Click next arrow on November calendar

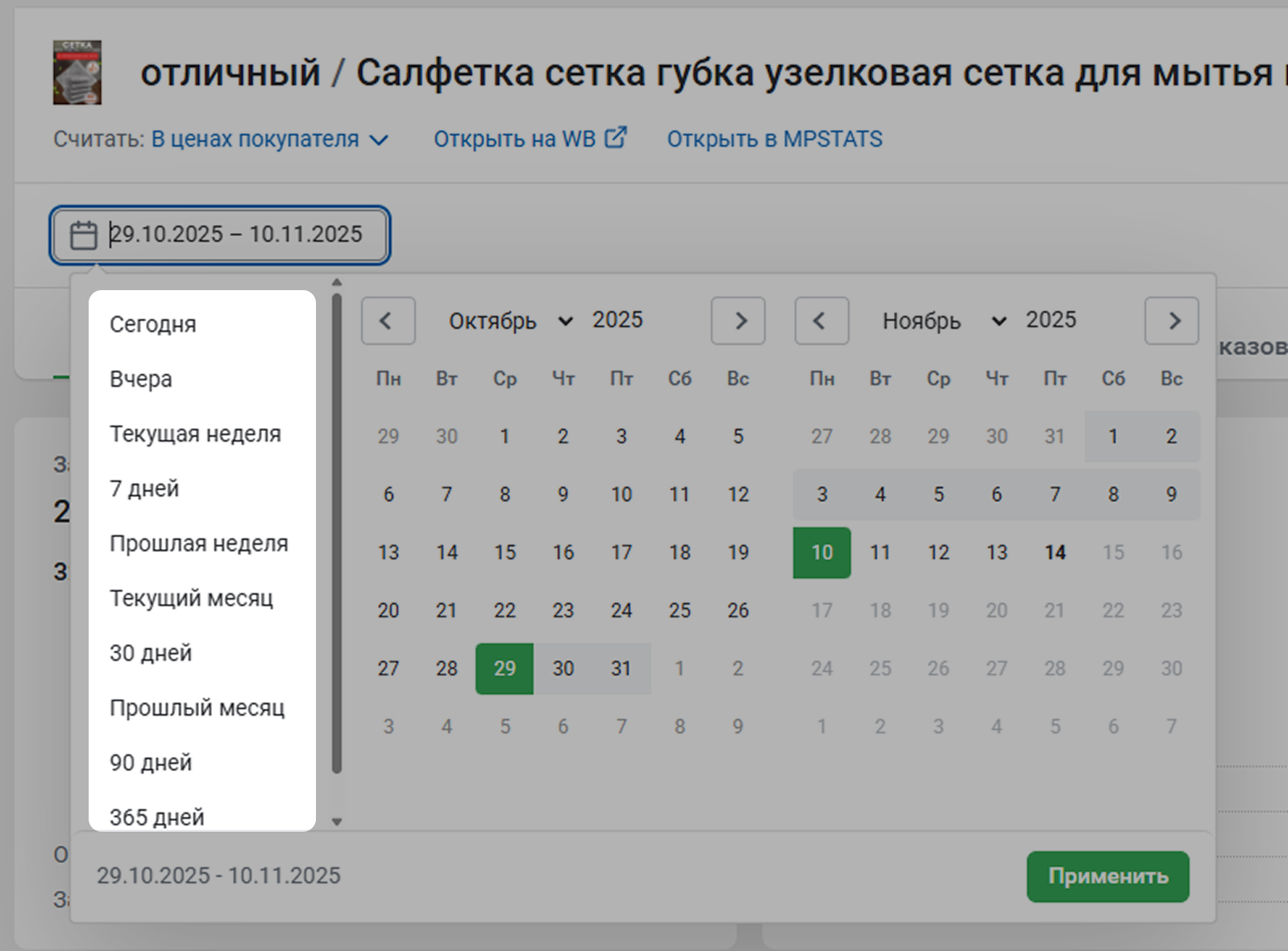click(1171, 321)
